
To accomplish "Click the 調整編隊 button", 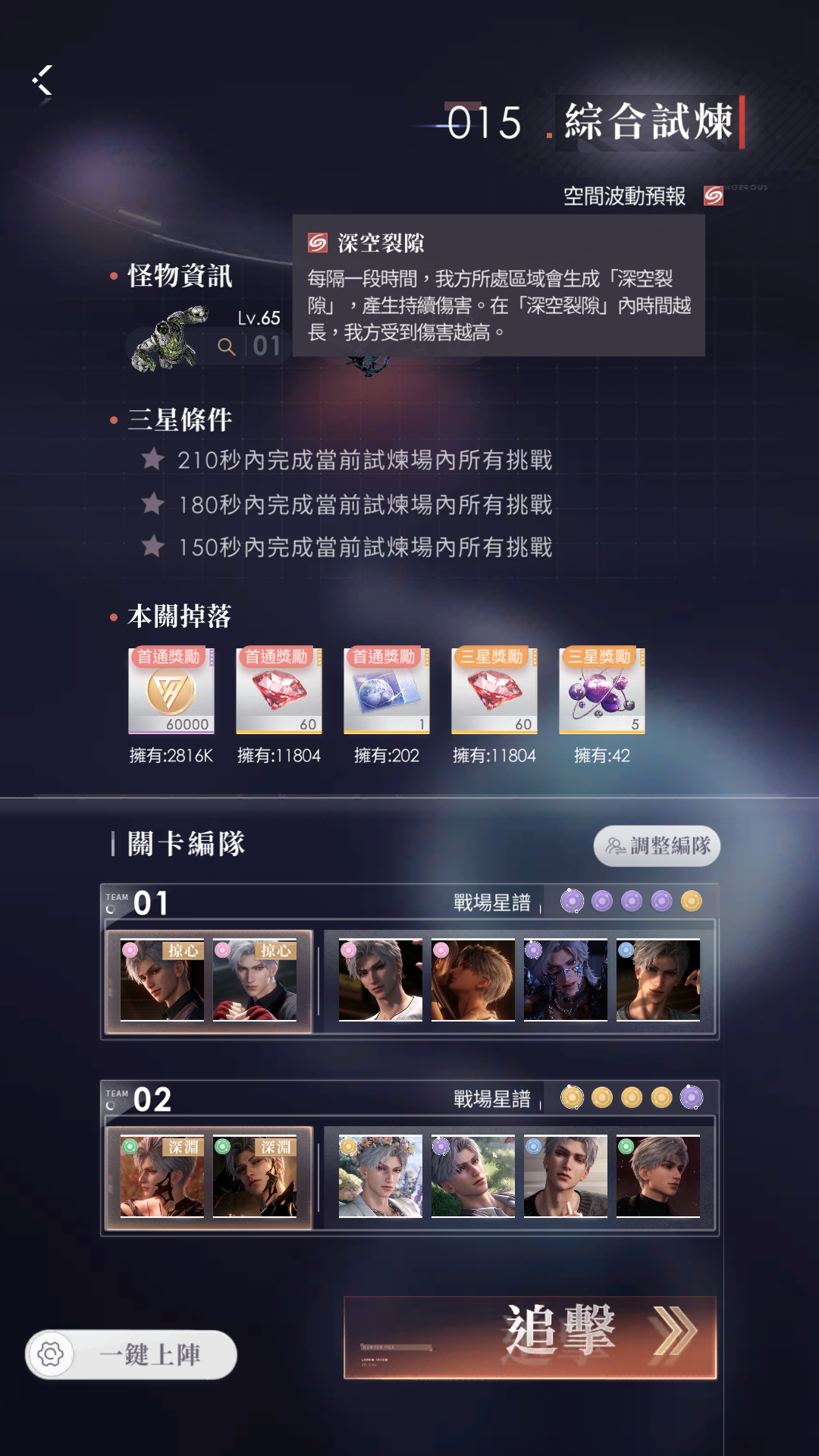I will pyautogui.click(x=657, y=846).
